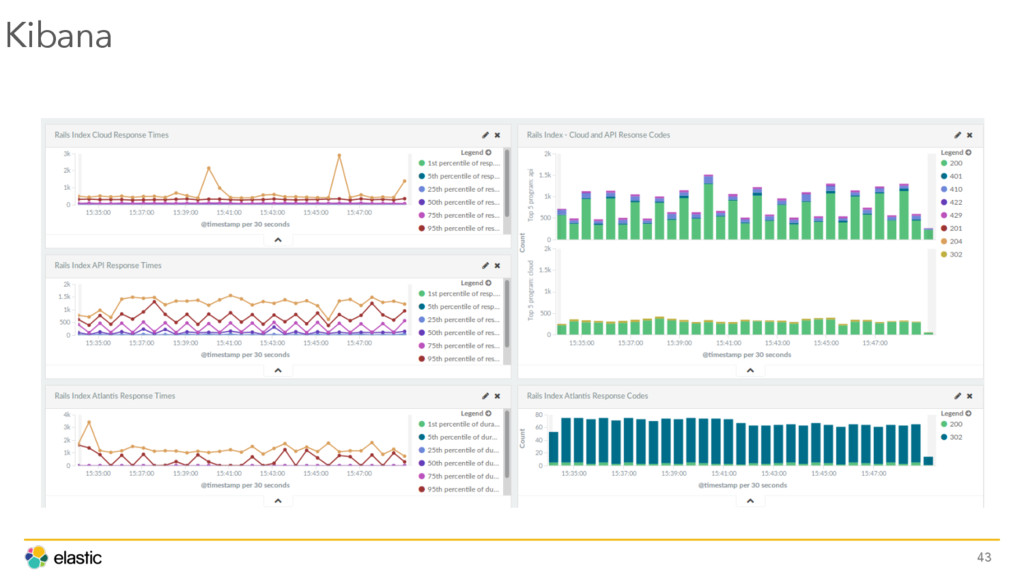Click 1st percentile of dura legend entry in Atlantis
The image size is (1024, 576).
[460, 424]
